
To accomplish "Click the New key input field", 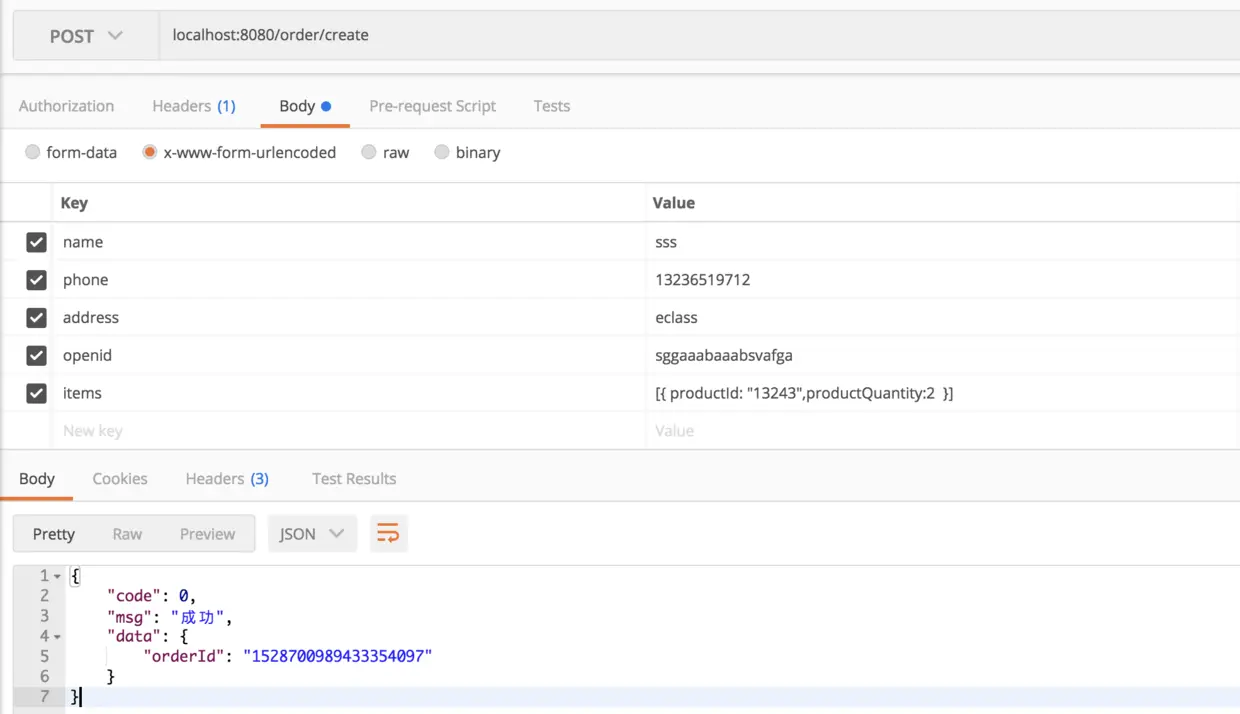I will (349, 431).
